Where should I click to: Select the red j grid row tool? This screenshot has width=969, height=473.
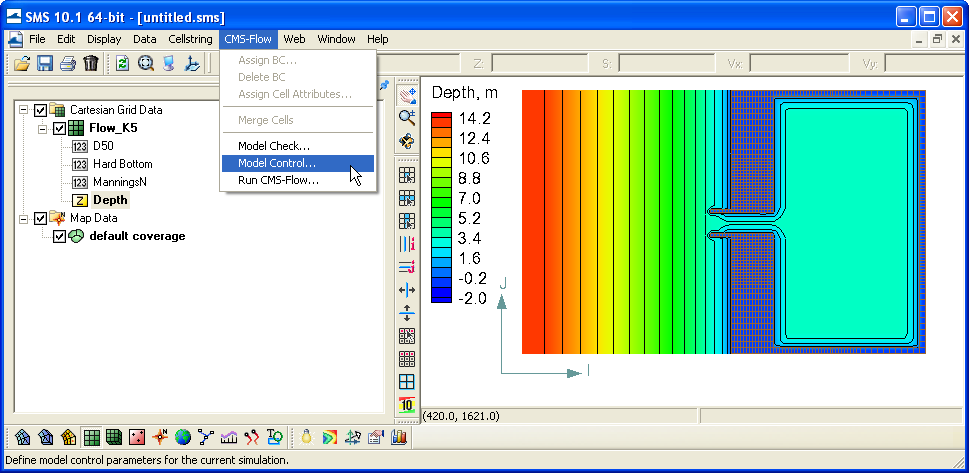pyautogui.click(x=407, y=267)
